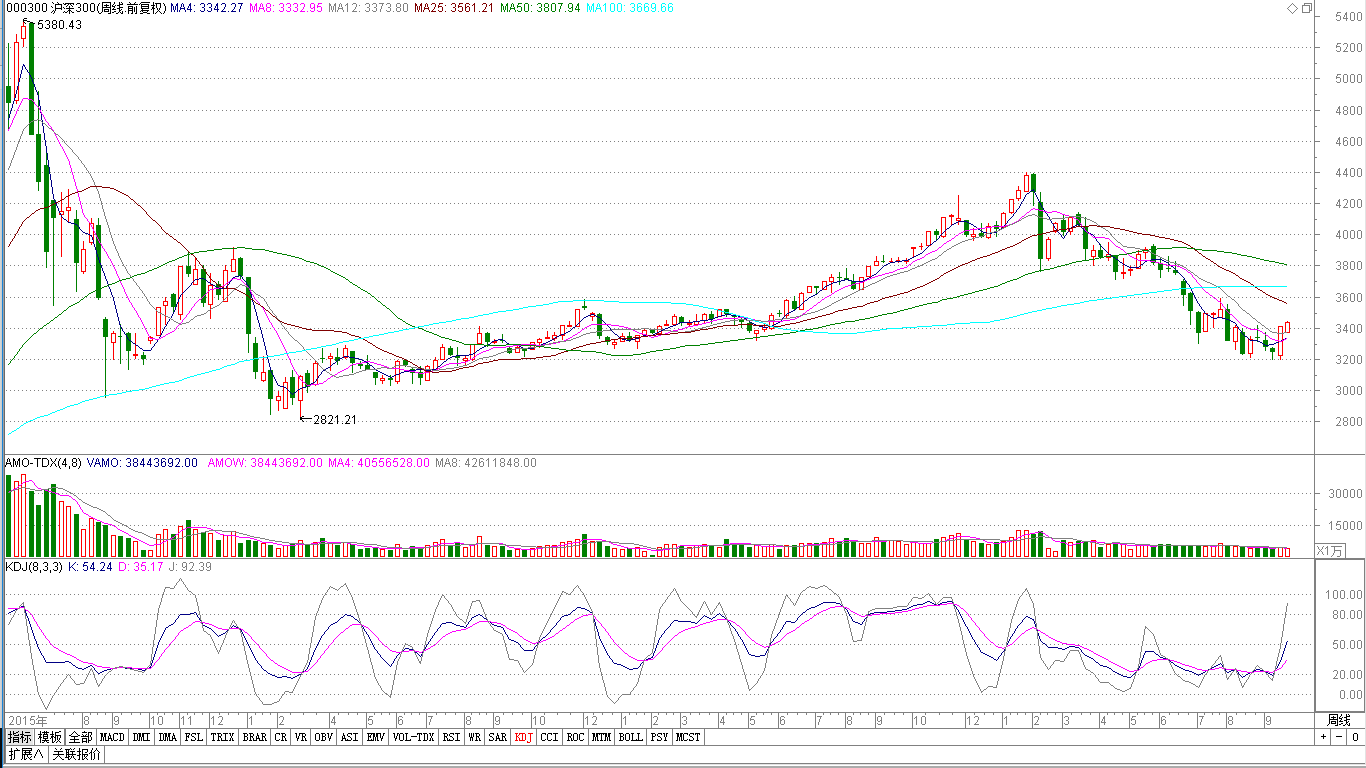Click the KDJ(8,3,3) indicator label
The width and height of the screenshot is (1366, 768).
[x=35, y=567]
